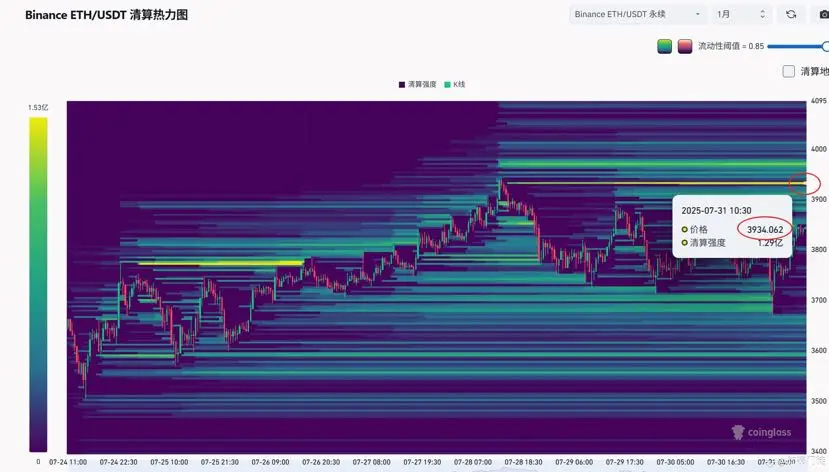Click the 流动性阈值 = 0.85 label

point(731,46)
